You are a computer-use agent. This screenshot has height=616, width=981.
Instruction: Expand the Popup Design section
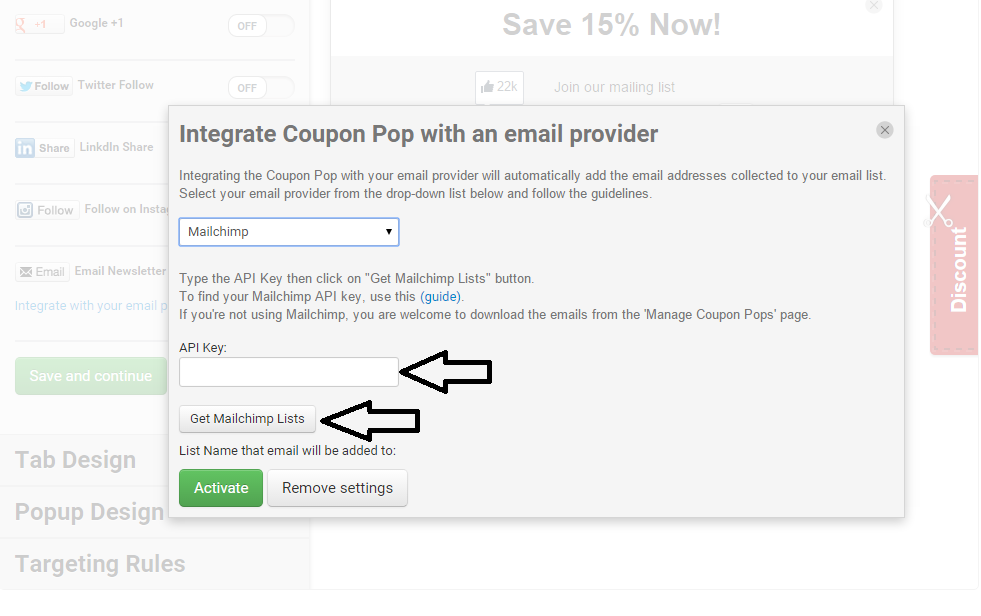(89, 513)
